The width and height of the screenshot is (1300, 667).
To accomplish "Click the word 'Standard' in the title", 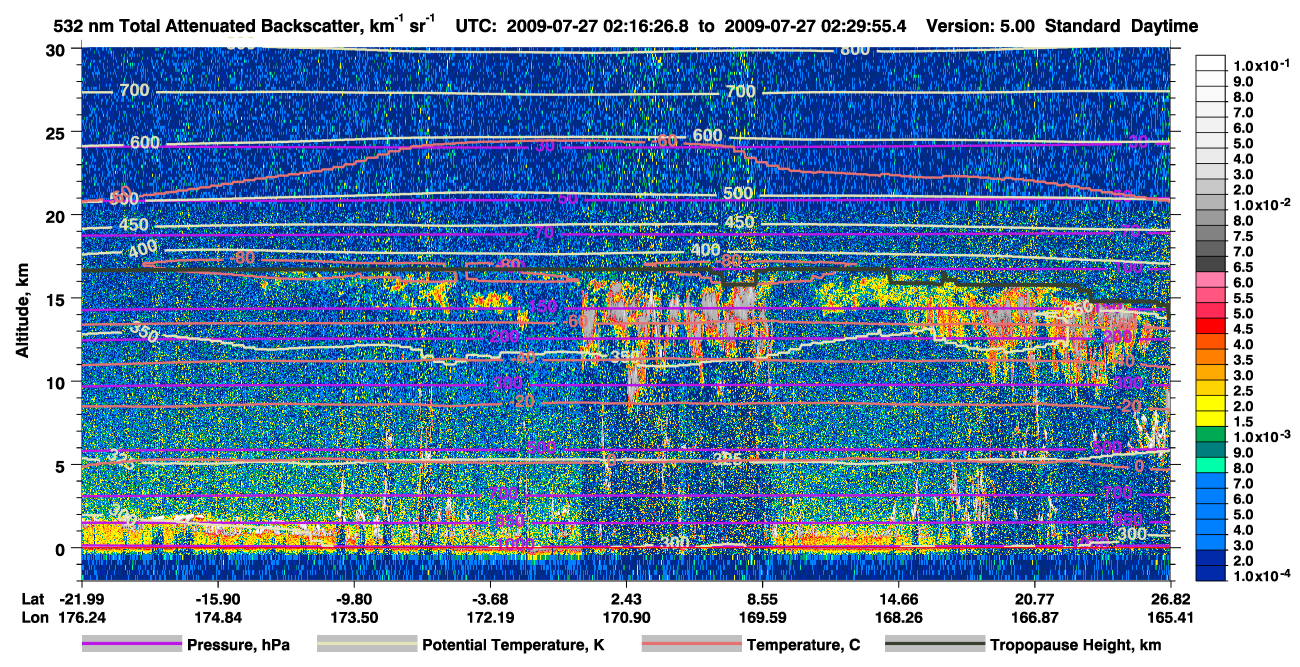I will coord(1083,26).
